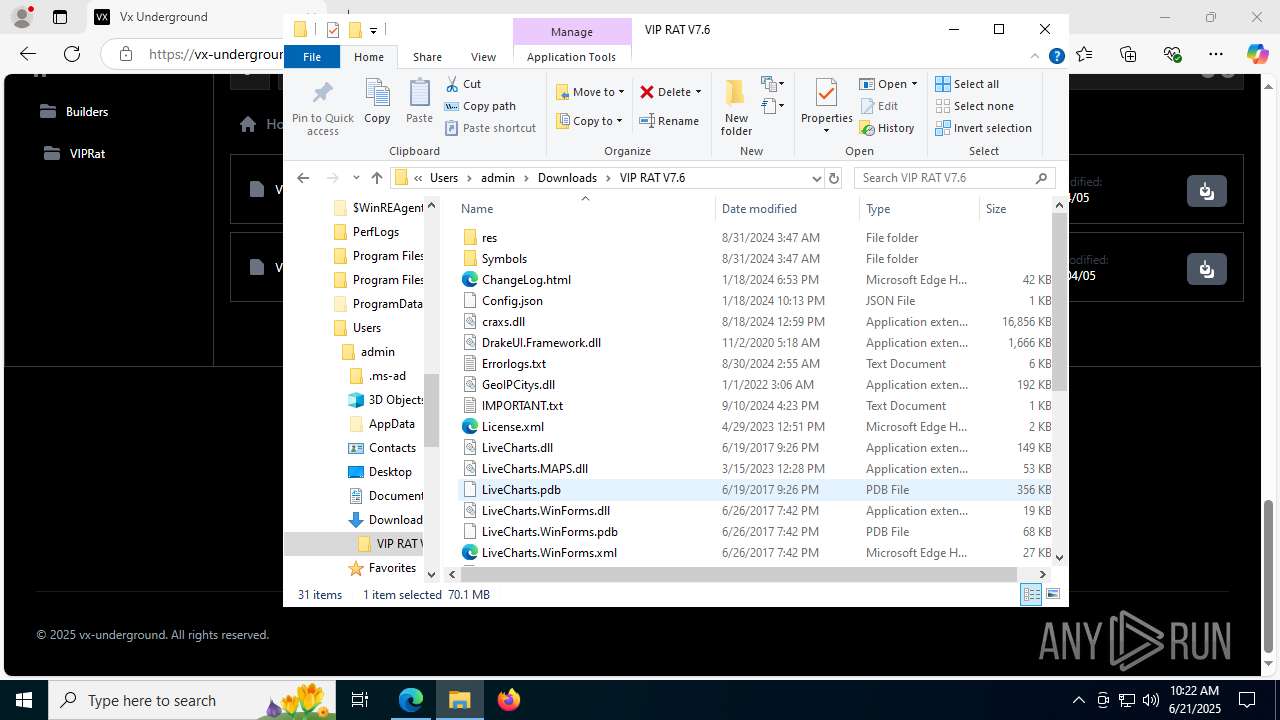Open Move to dropdown
Viewport: 1280px width, 720px height.
point(590,92)
